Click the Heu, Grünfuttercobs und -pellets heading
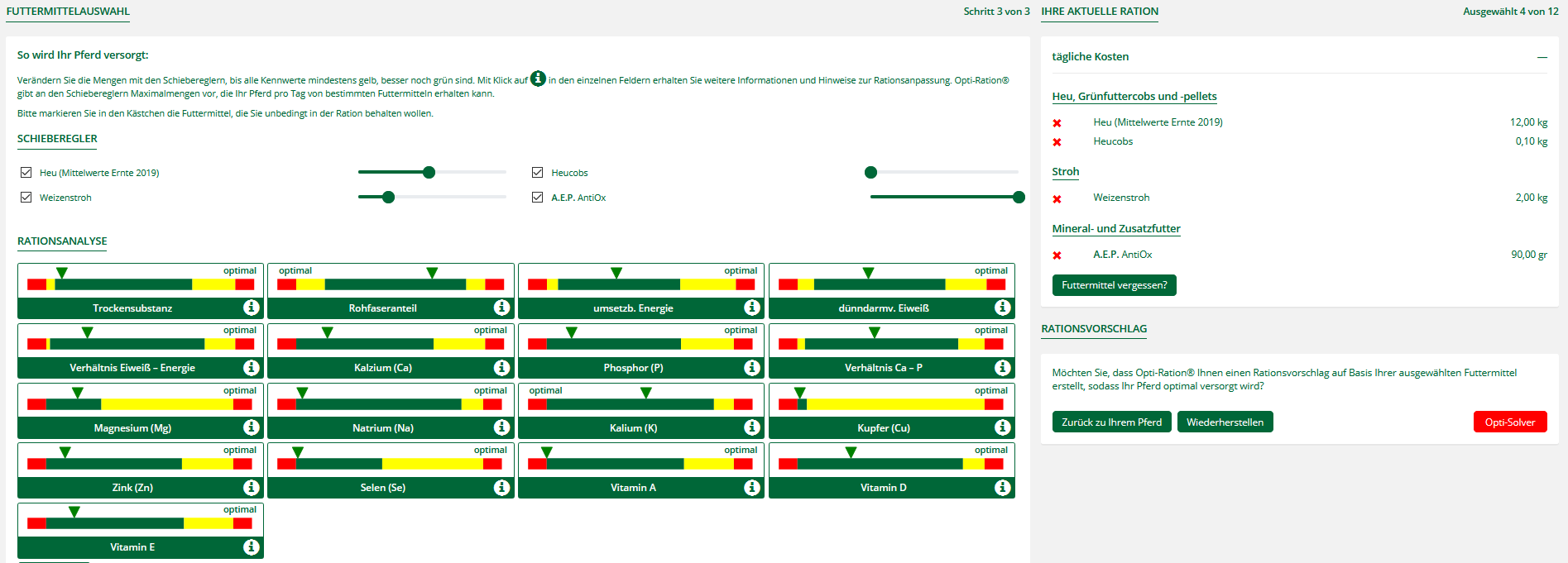This screenshot has height=563, width=1568. click(1134, 97)
